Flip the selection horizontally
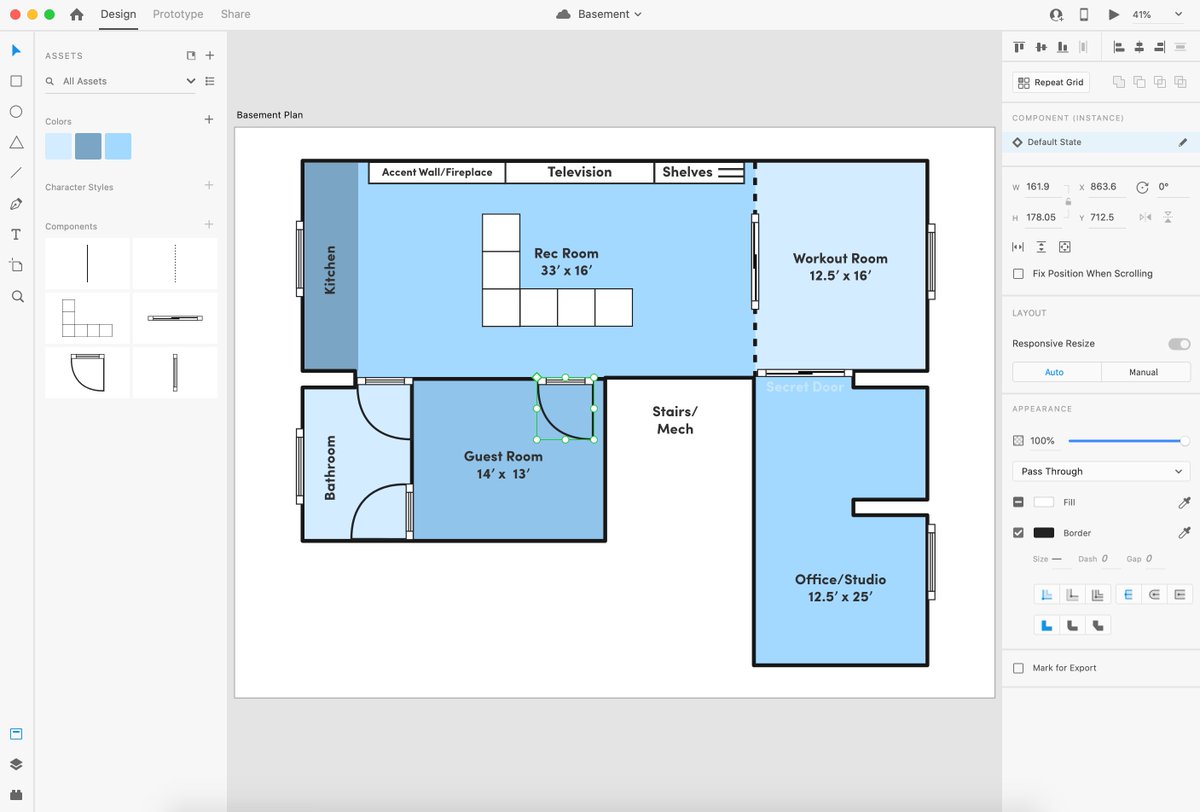Screen dimensions: 1200x812 point(1145,217)
